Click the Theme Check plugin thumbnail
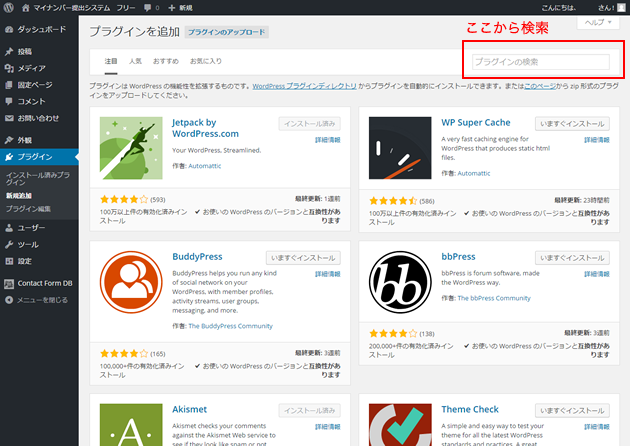This screenshot has width=630, height=446. 400,425
